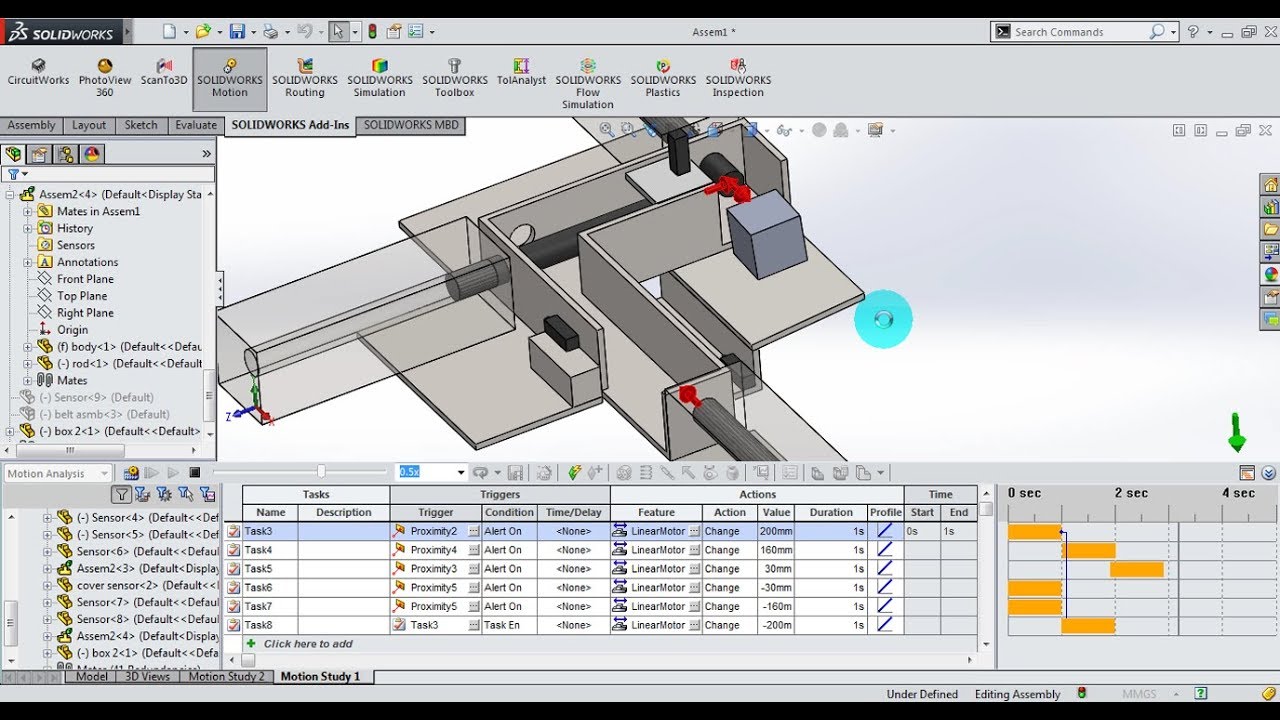This screenshot has height=720, width=1280.
Task: Click the Calculate motion study icon
Action: [131, 473]
